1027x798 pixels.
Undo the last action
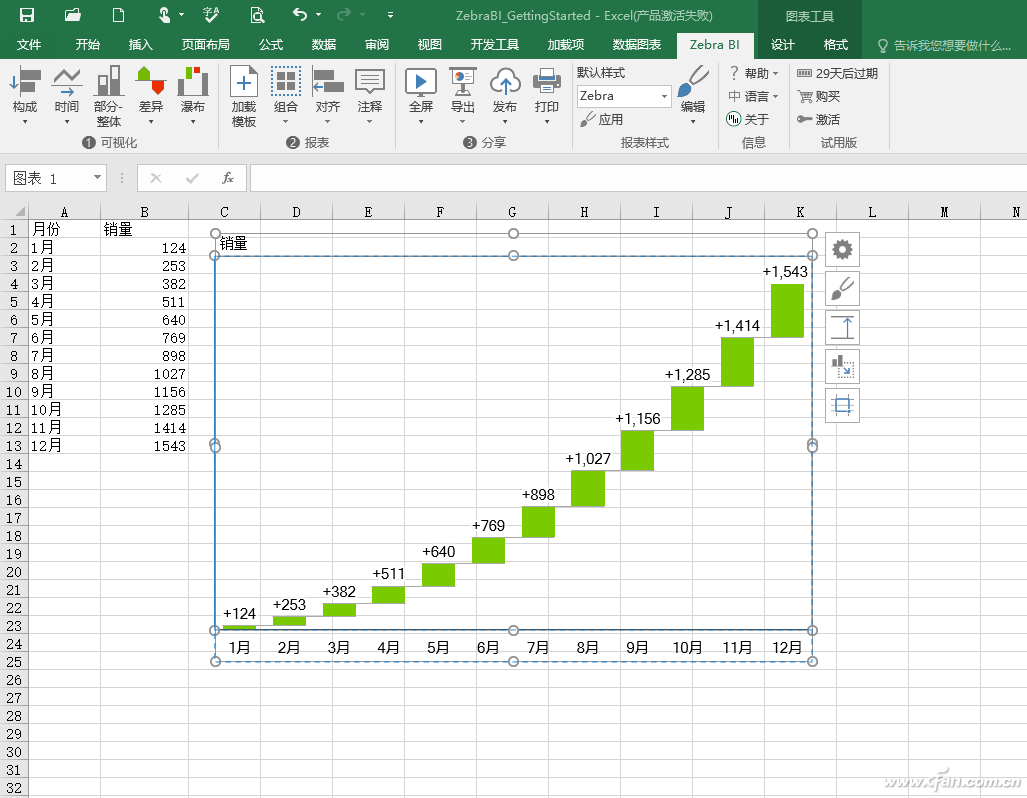pos(300,14)
